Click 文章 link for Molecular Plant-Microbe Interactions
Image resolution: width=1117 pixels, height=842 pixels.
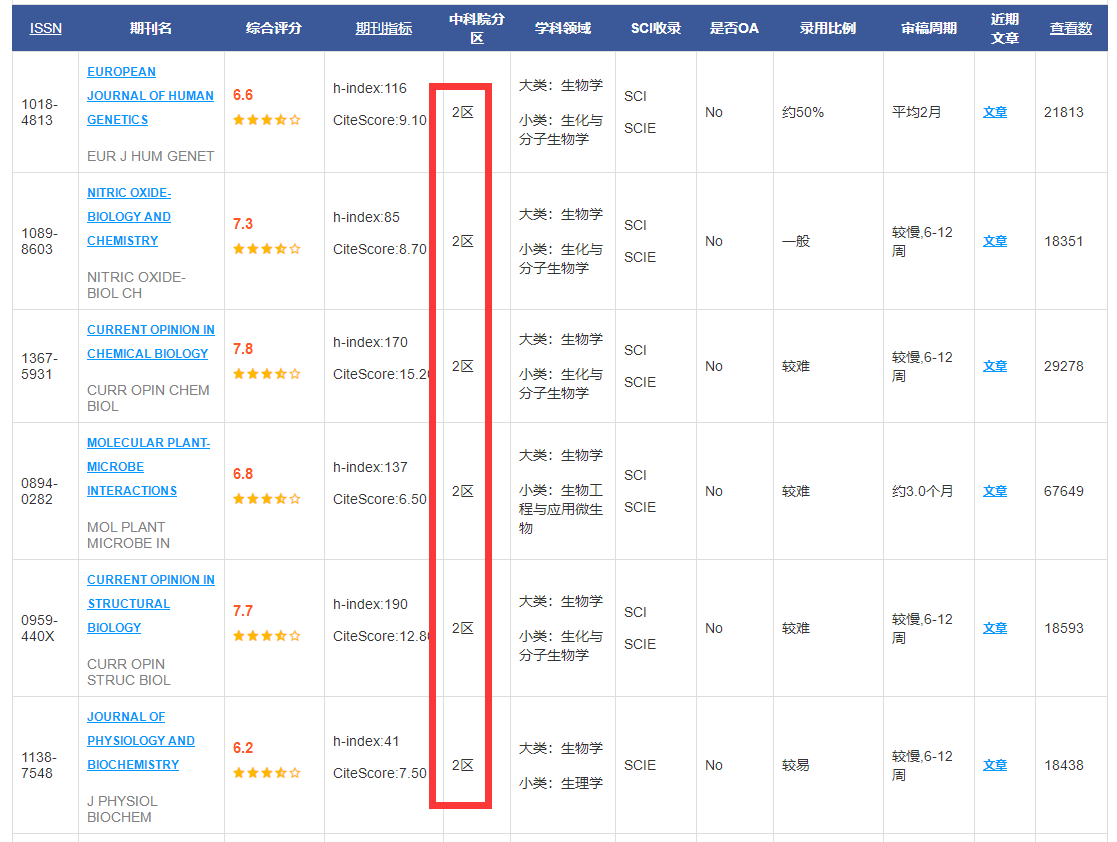[x=995, y=491]
